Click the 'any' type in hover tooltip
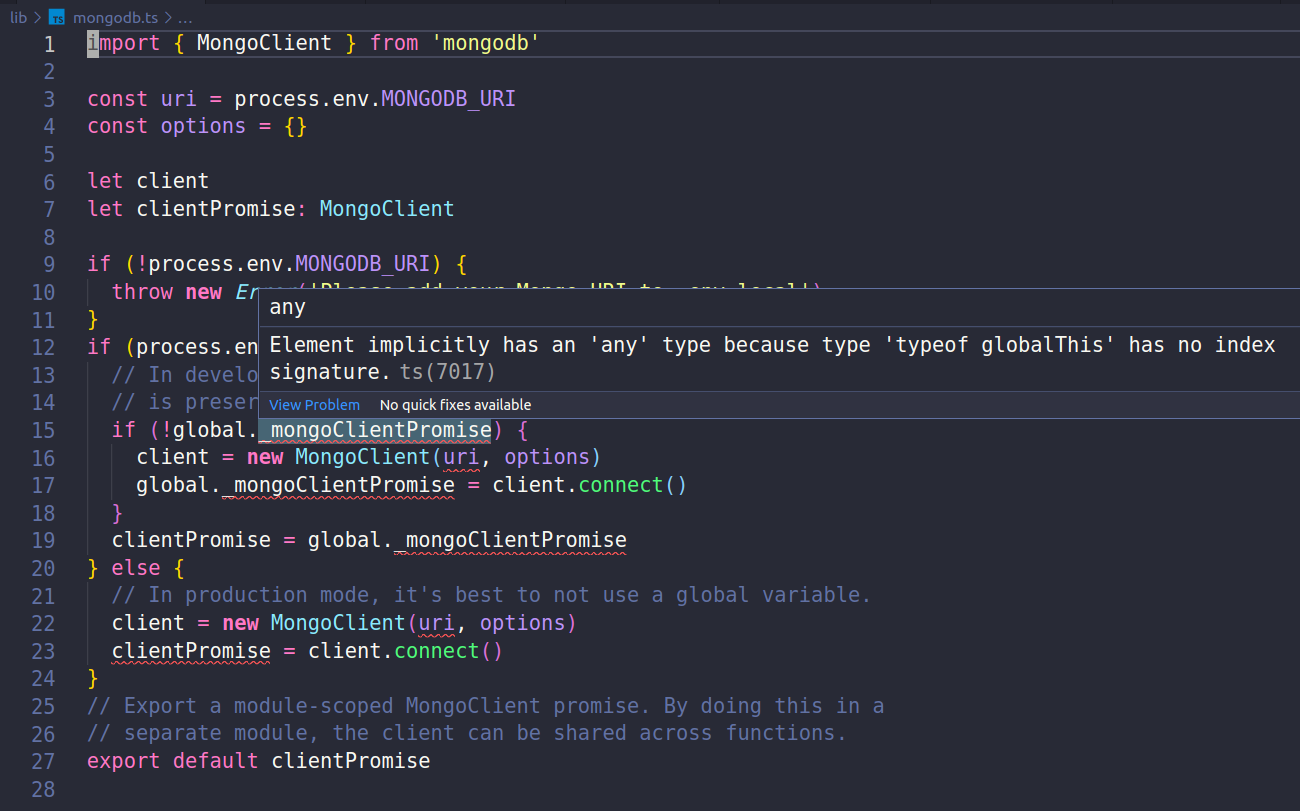The height and width of the screenshot is (811, 1300). 288,309
